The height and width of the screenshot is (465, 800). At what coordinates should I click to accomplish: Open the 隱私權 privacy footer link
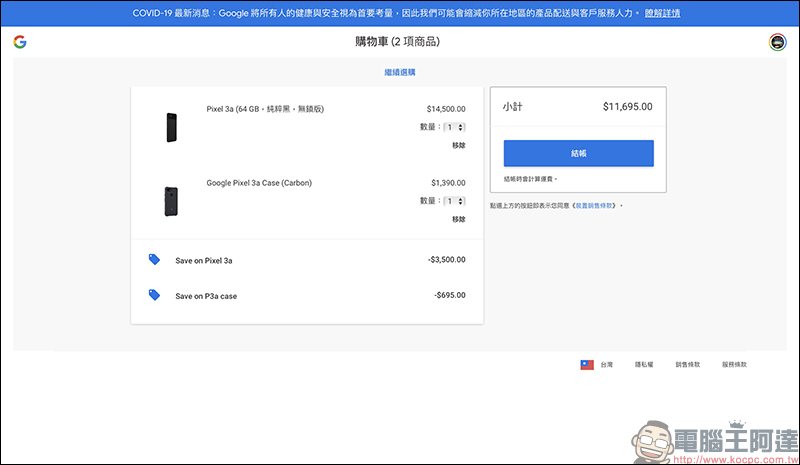[644, 364]
